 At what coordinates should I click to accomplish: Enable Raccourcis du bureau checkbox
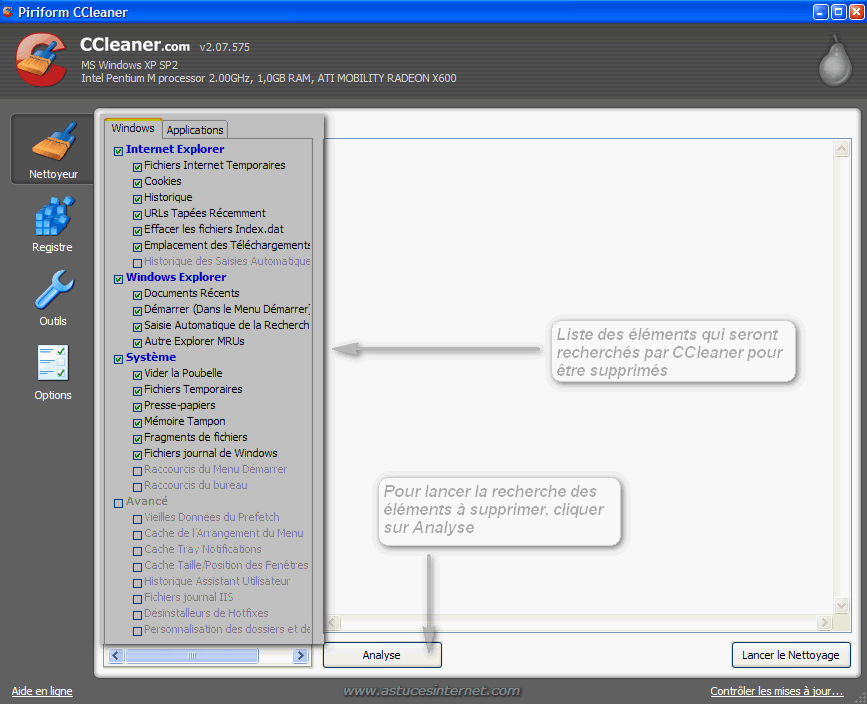(137, 488)
